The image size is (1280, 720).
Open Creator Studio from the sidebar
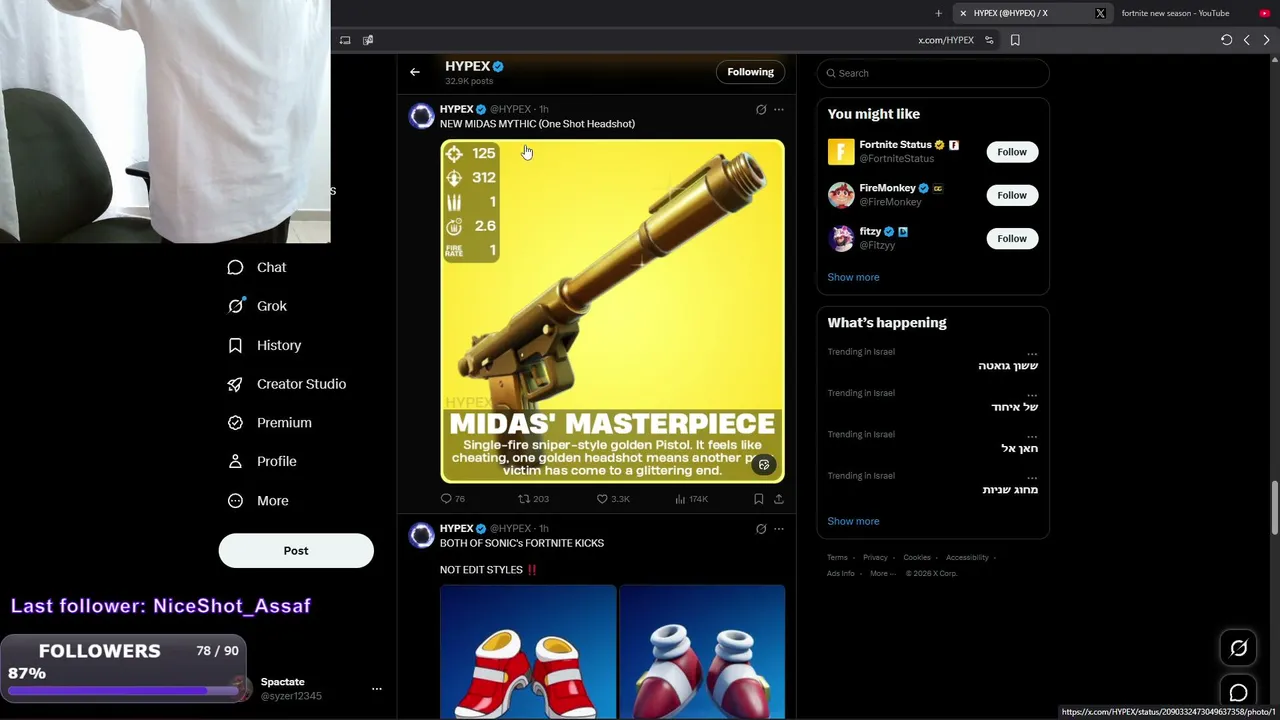coord(286,384)
